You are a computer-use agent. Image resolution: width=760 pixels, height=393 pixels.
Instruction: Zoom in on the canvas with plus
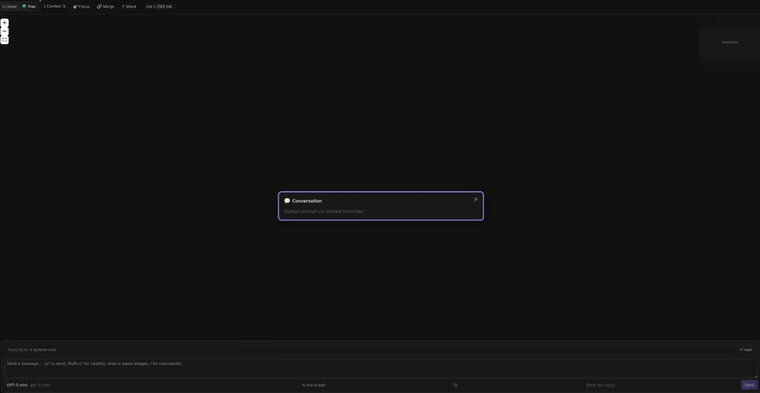(x=5, y=23)
